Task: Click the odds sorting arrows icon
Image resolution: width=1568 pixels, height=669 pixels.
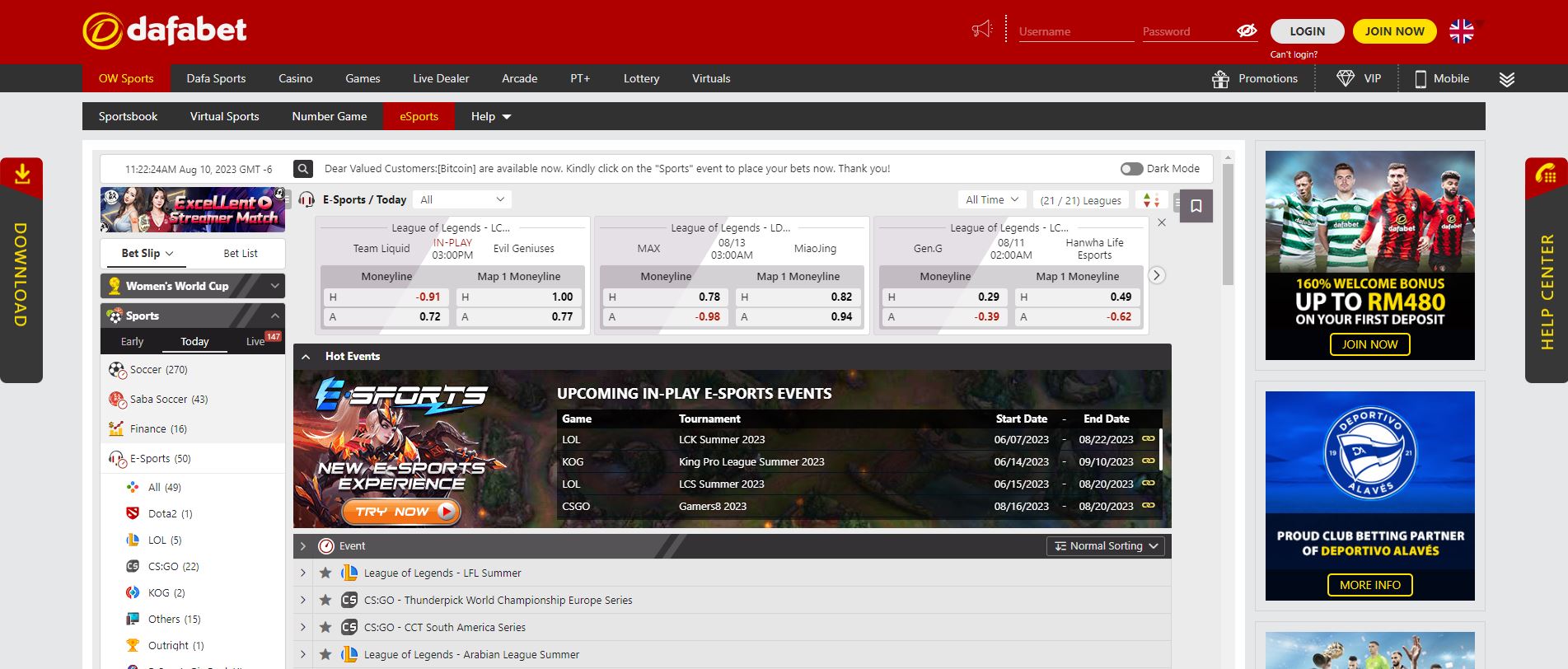Action: pyautogui.click(x=1151, y=200)
